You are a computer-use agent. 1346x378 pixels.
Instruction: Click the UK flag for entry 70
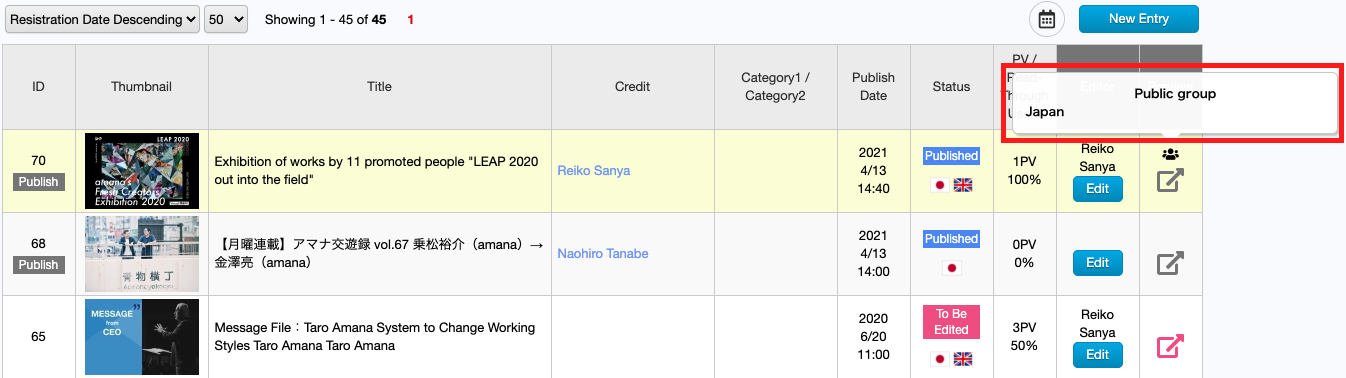(963, 185)
